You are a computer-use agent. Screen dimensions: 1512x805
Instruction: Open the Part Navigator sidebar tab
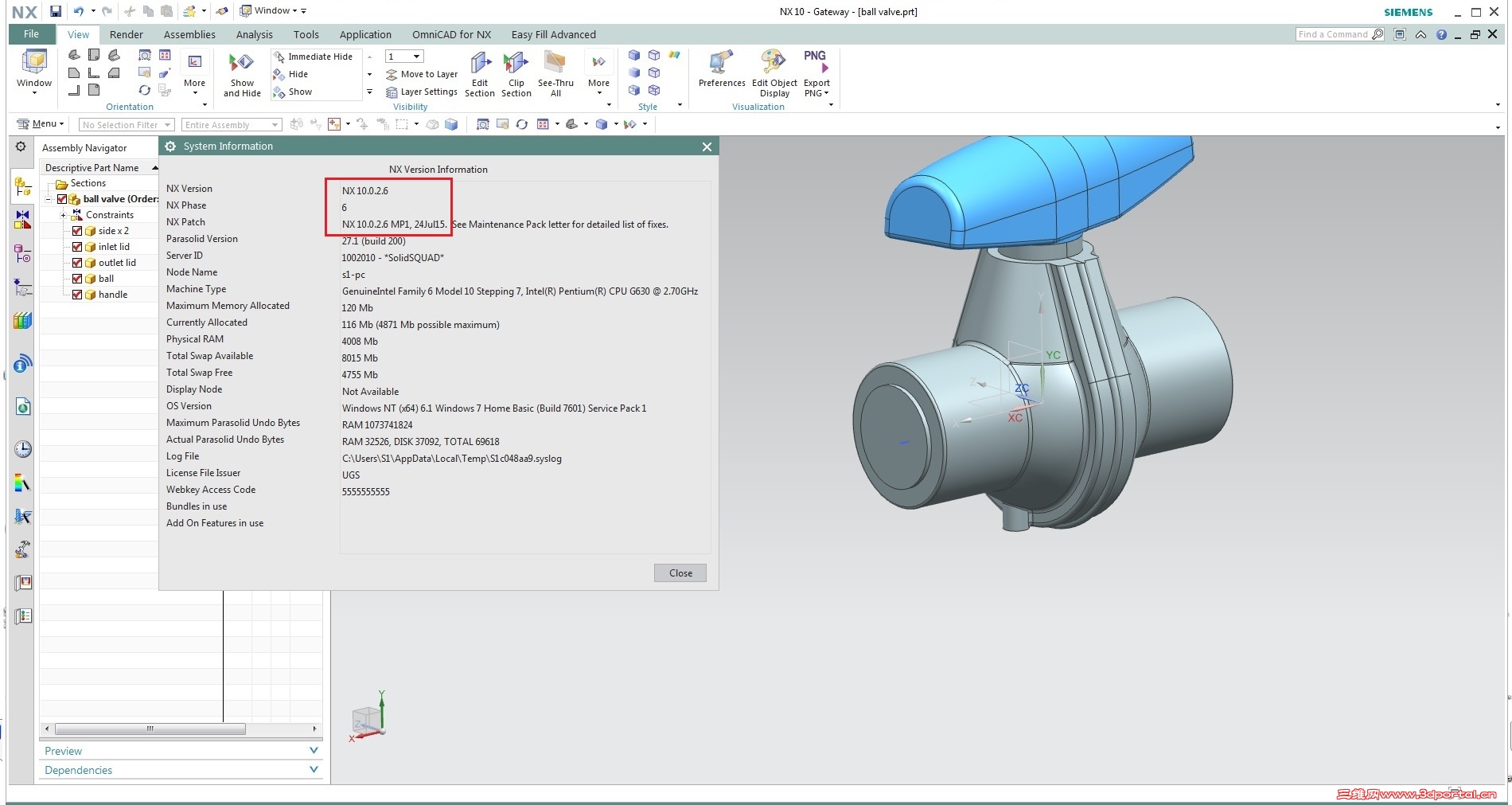pos(23,254)
